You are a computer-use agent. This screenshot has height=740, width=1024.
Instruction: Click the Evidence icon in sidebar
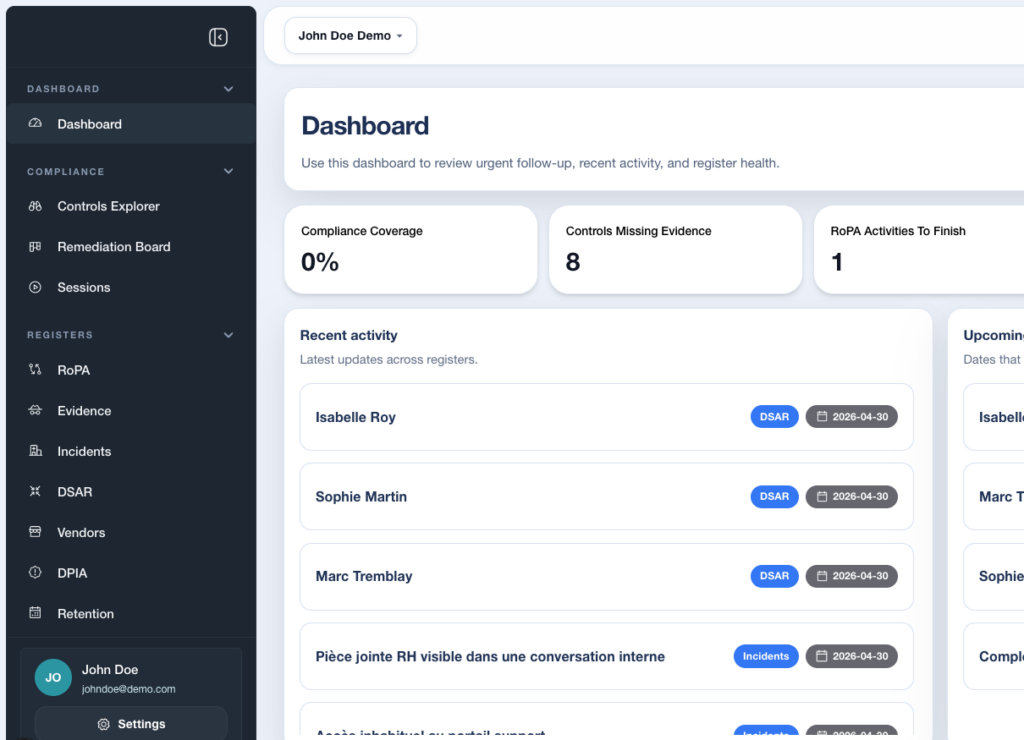point(35,410)
